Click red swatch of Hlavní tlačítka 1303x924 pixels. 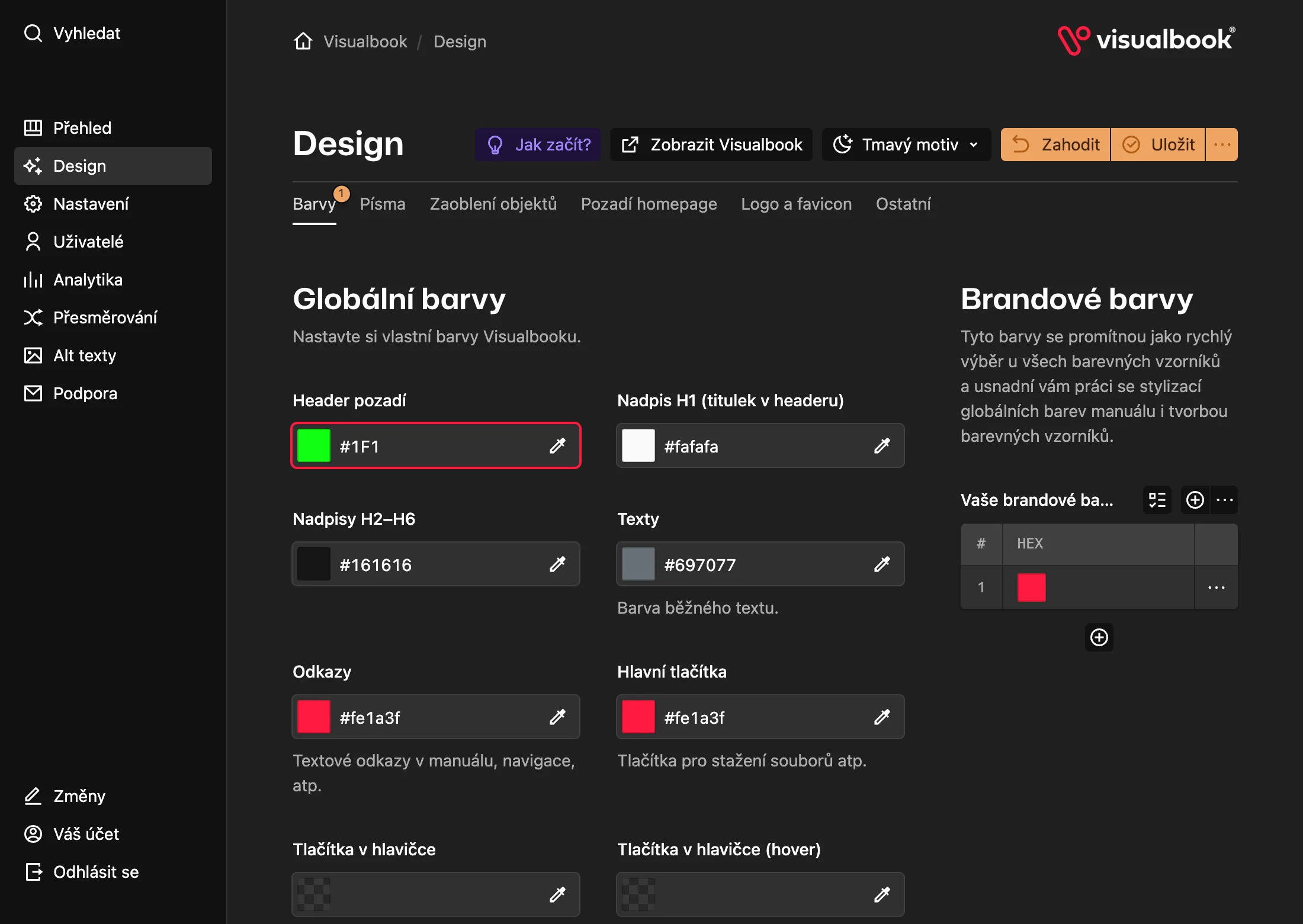(638, 717)
